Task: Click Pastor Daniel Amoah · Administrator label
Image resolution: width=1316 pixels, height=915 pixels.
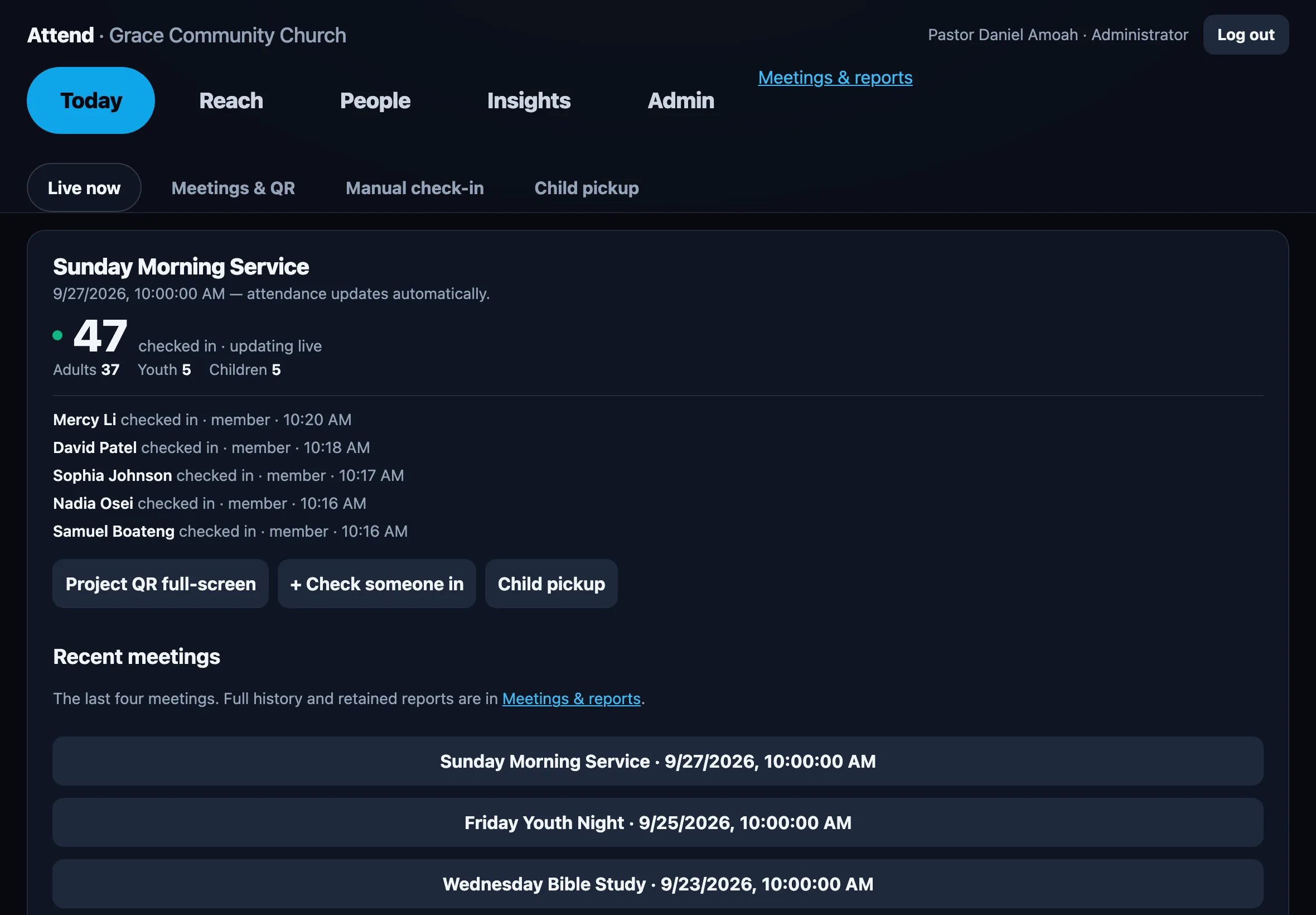Action: (1058, 35)
